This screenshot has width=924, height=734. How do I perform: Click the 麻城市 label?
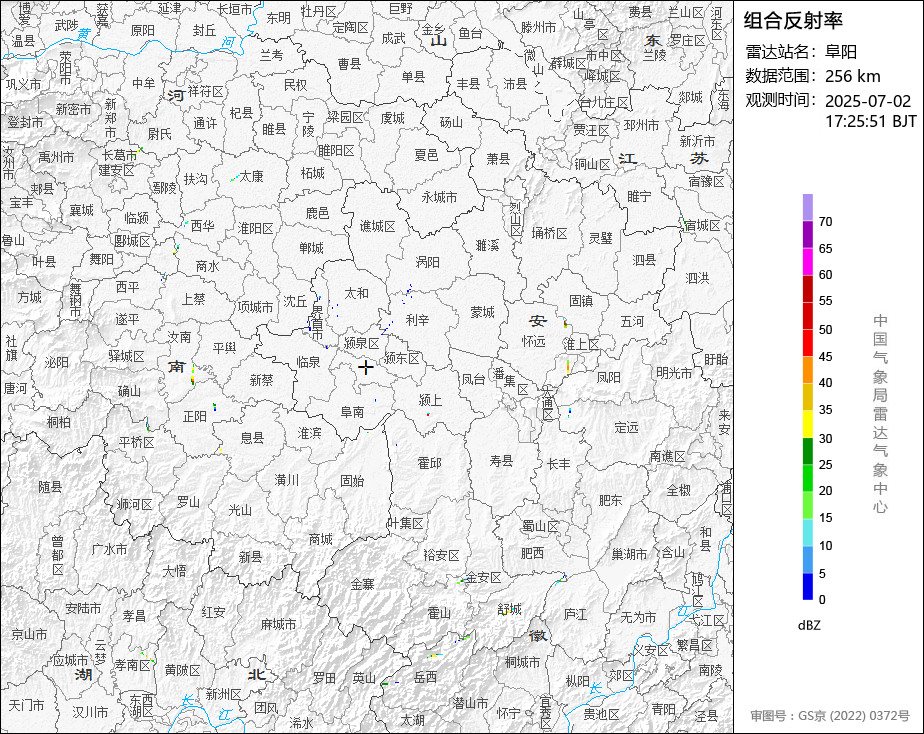click(279, 624)
